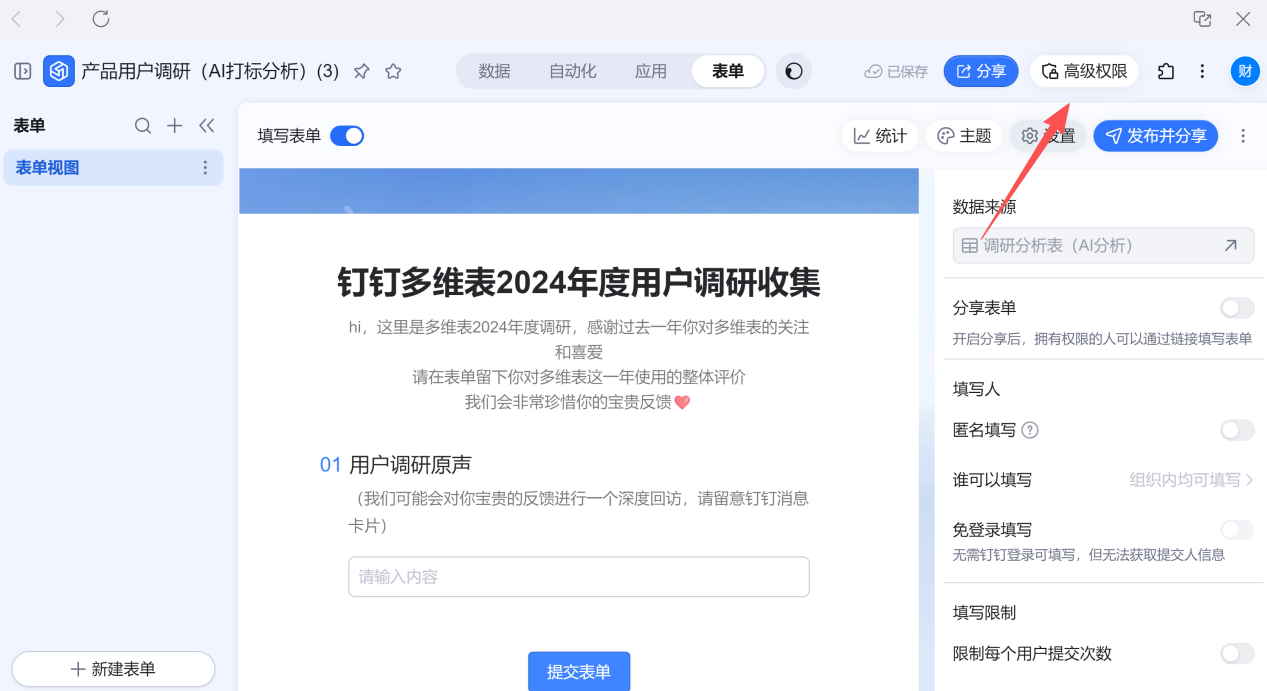Open the 设置 settings button
The height and width of the screenshot is (691, 1267).
pos(1048,136)
